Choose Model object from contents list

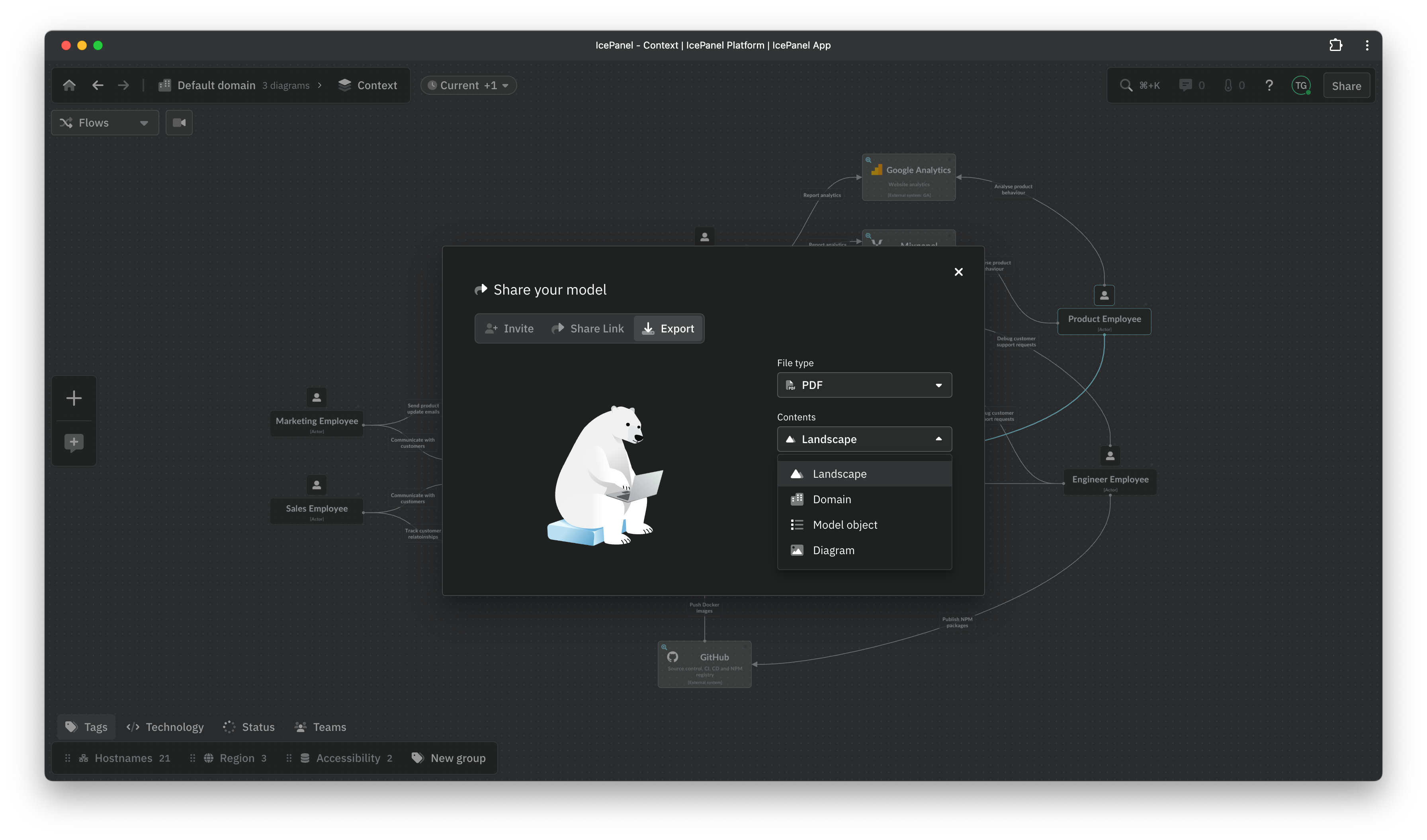pyautogui.click(x=864, y=525)
